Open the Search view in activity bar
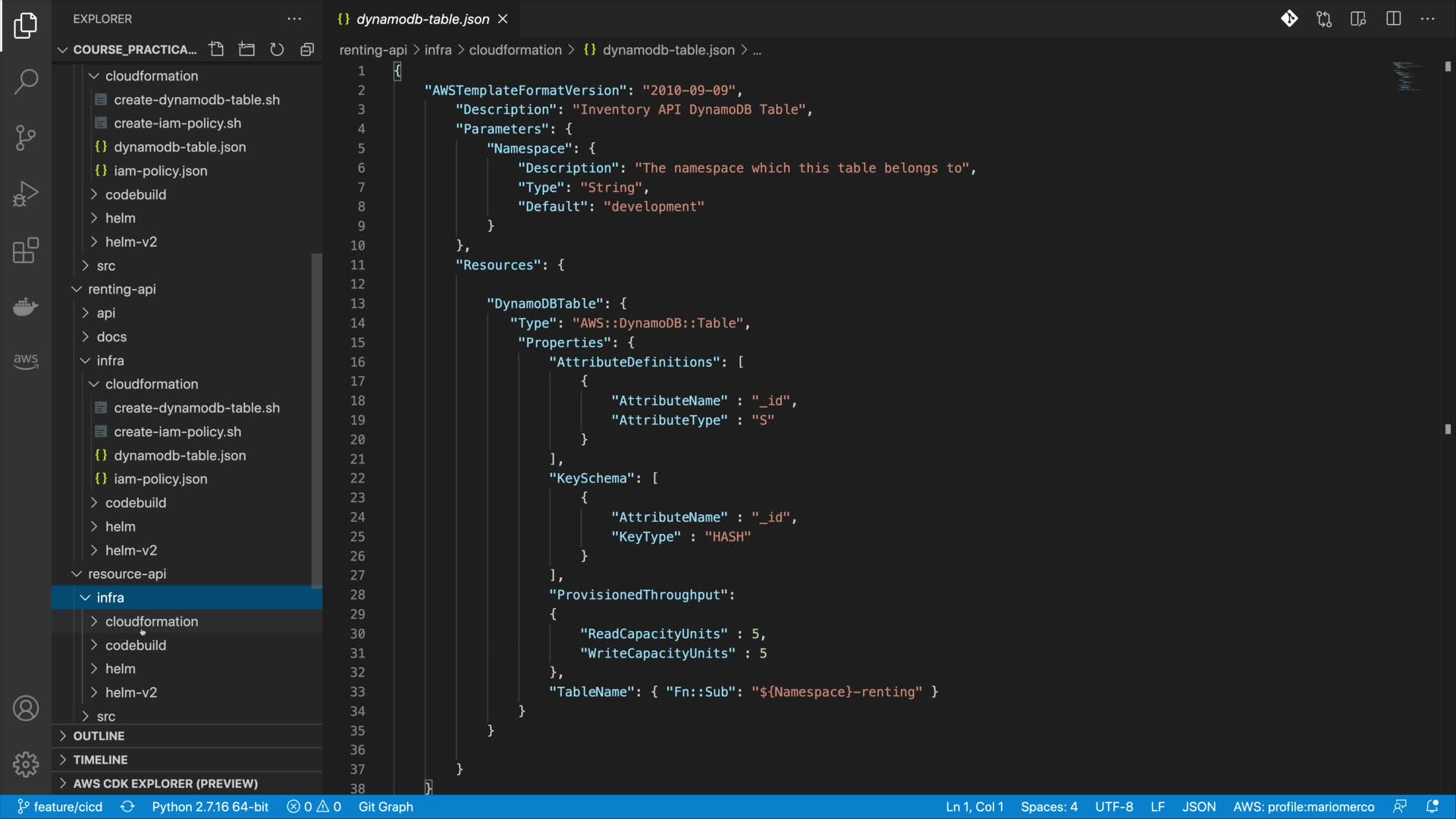Screen dimensions: 1456x819 coord(26,81)
